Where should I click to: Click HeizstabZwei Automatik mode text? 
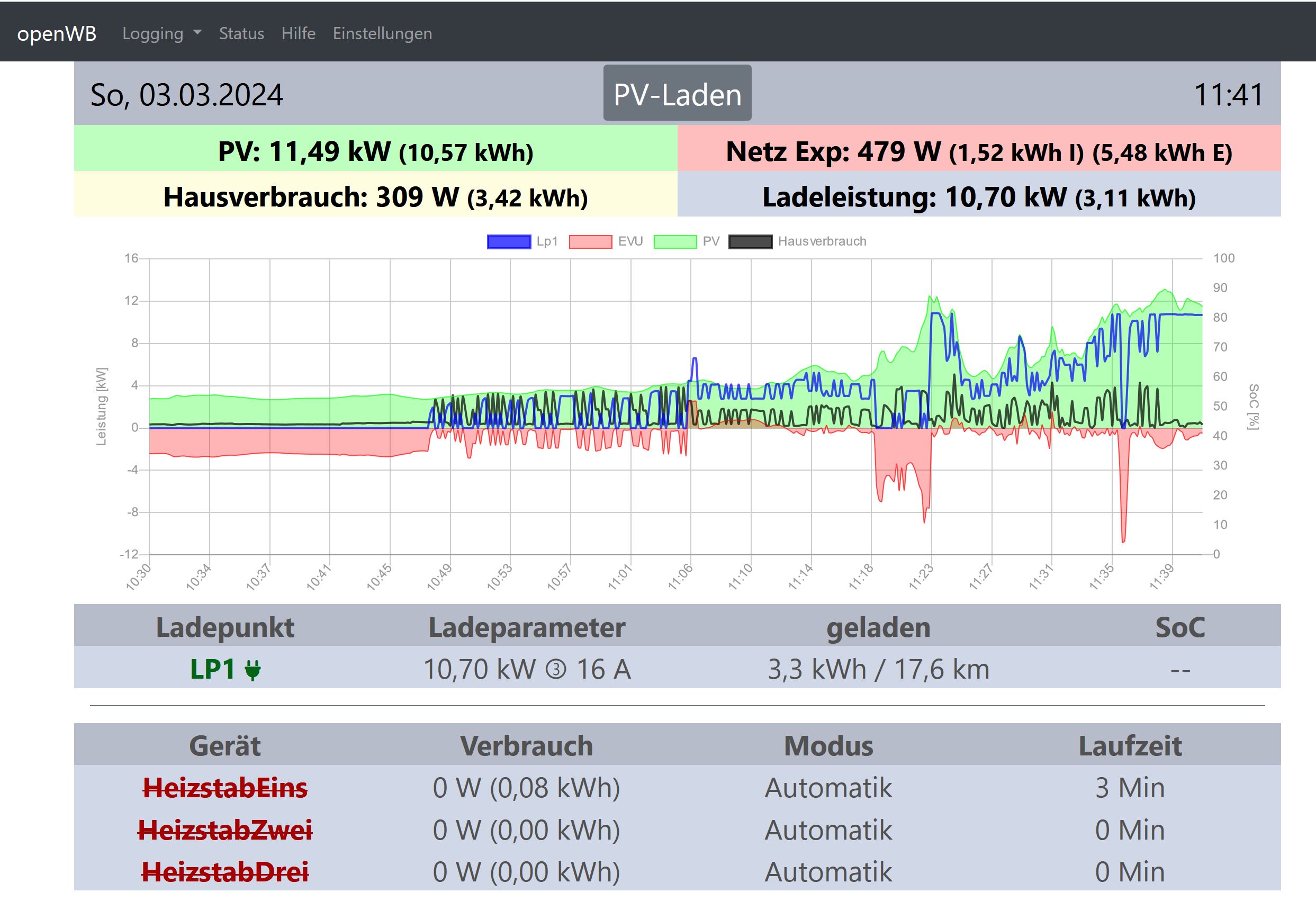click(828, 830)
